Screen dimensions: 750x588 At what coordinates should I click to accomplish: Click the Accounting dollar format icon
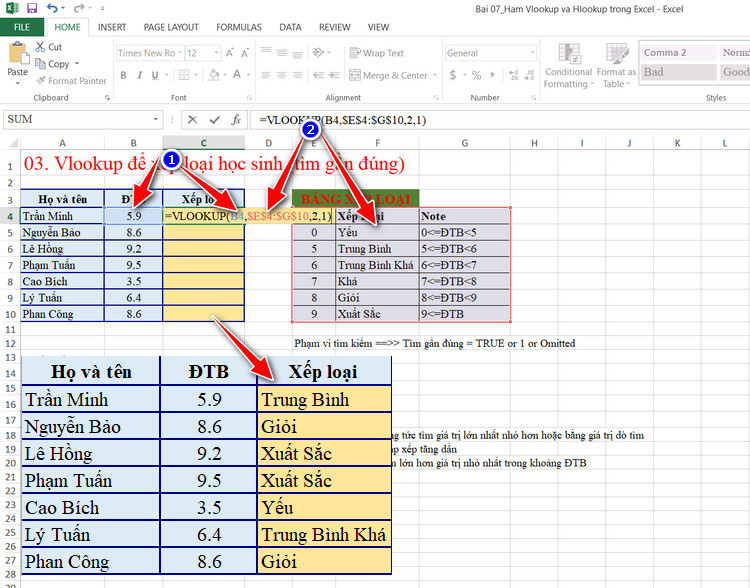click(453, 75)
